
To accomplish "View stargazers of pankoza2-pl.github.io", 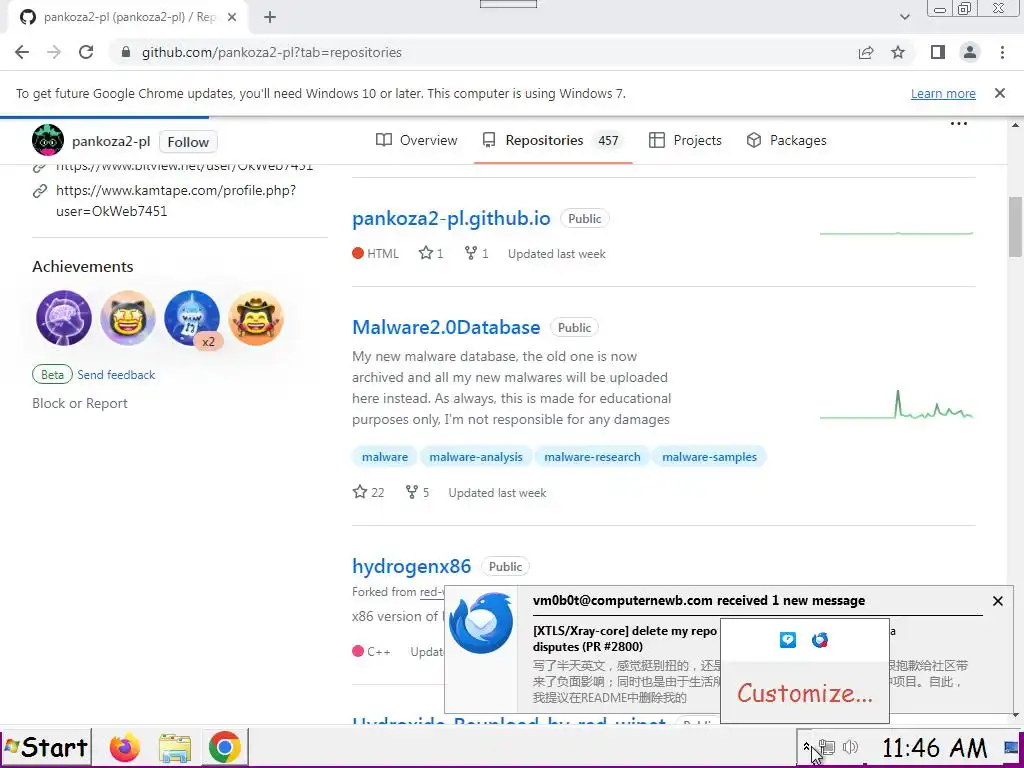I will click(431, 253).
